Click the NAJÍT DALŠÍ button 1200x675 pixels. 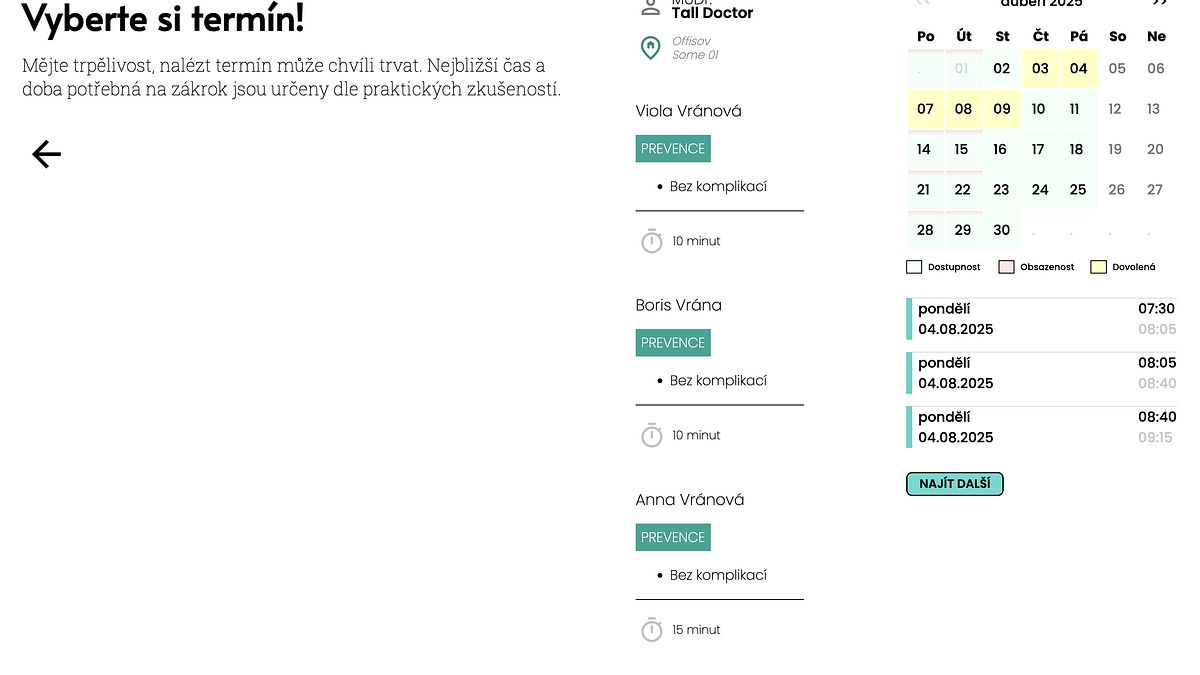coord(955,484)
